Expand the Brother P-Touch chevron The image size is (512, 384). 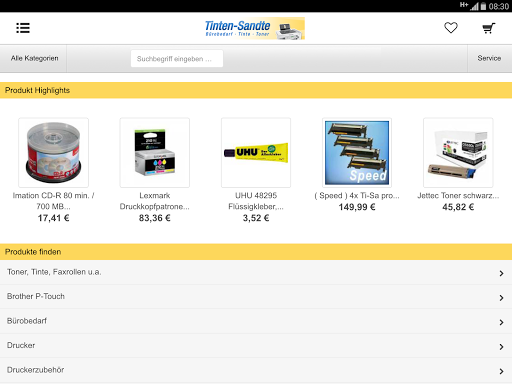(501, 298)
